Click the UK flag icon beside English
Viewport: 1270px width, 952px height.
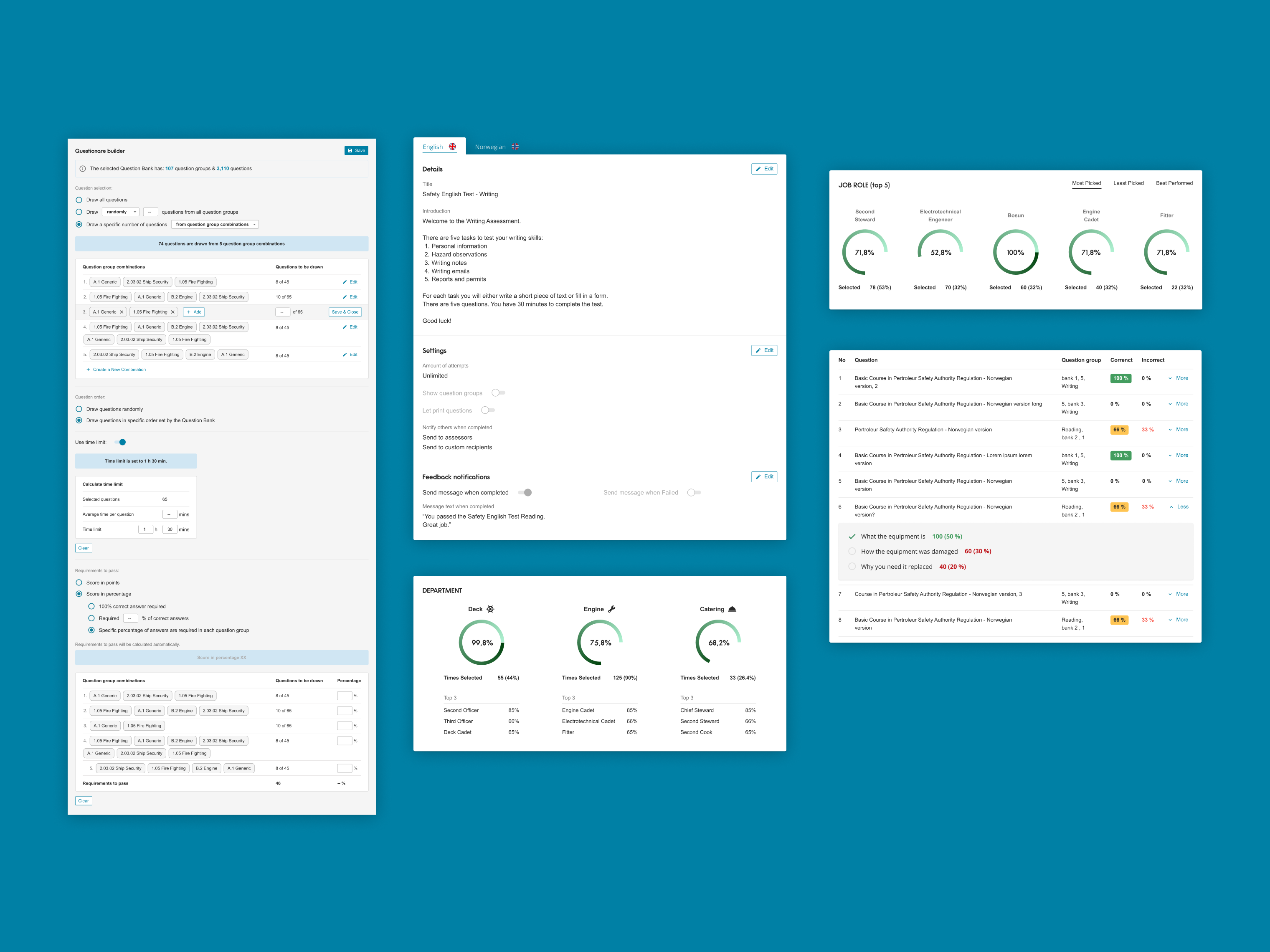pos(452,147)
